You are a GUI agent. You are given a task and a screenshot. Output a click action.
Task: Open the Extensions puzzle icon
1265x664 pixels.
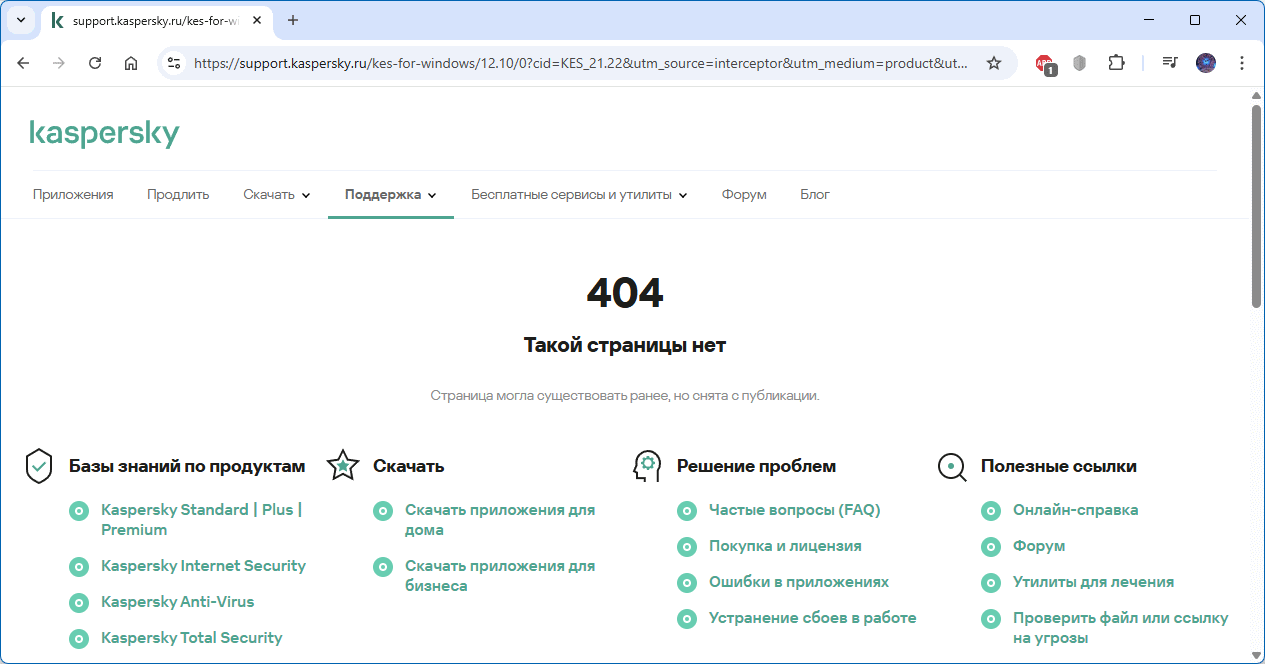(x=1117, y=63)
